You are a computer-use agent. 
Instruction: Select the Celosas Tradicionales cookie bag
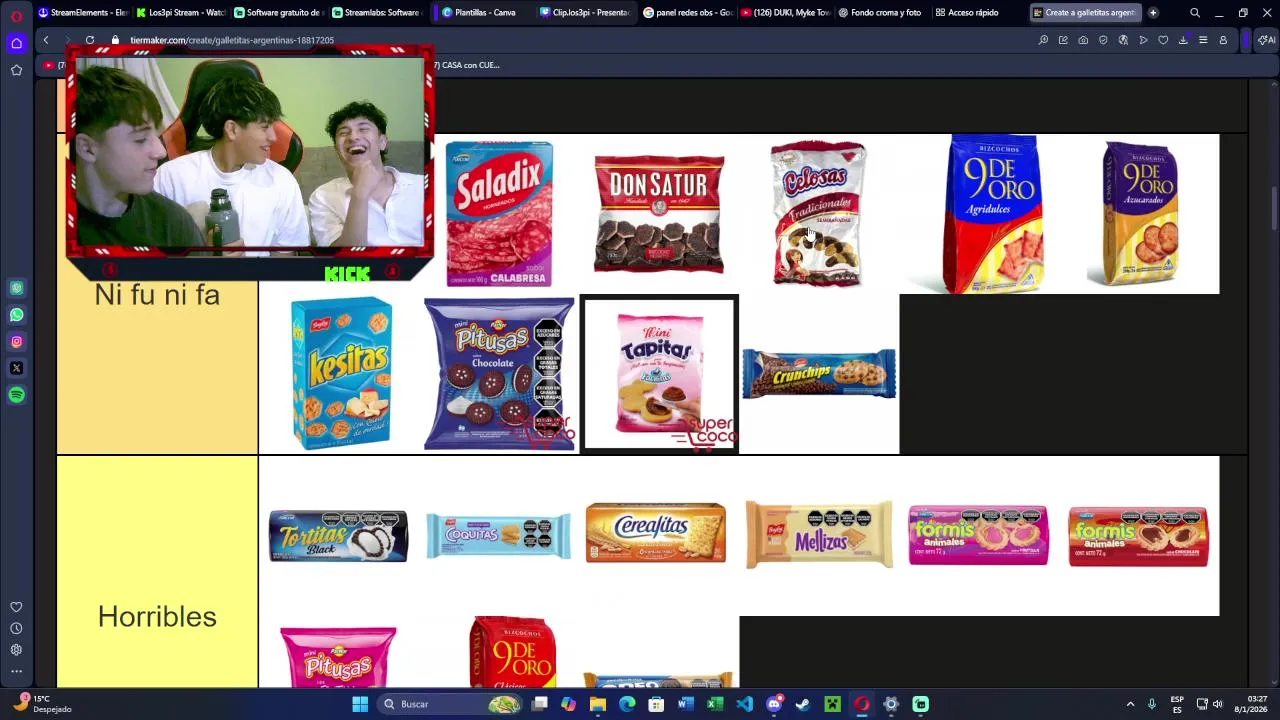pos(818,214)
